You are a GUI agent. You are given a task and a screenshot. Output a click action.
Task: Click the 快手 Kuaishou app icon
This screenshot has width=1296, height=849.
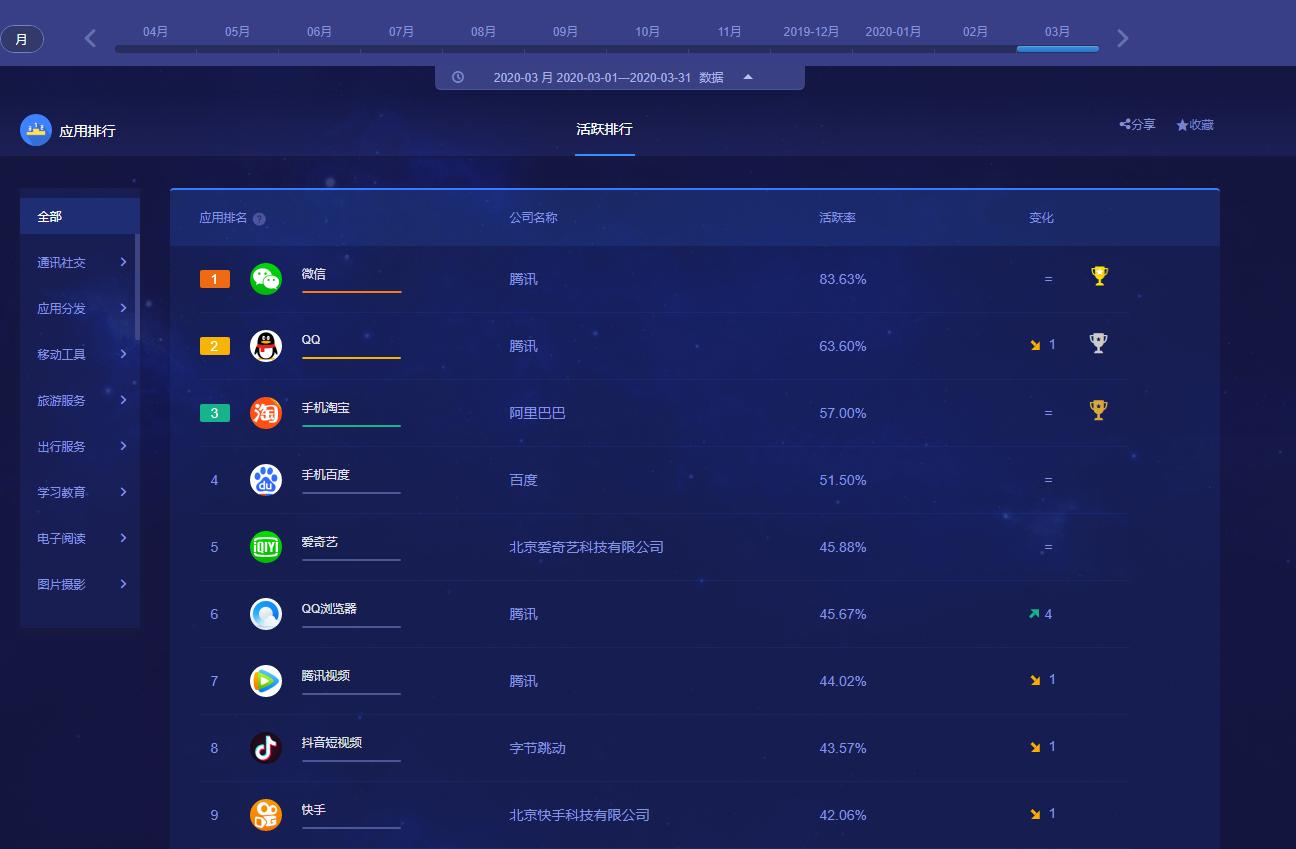point(266,815)
